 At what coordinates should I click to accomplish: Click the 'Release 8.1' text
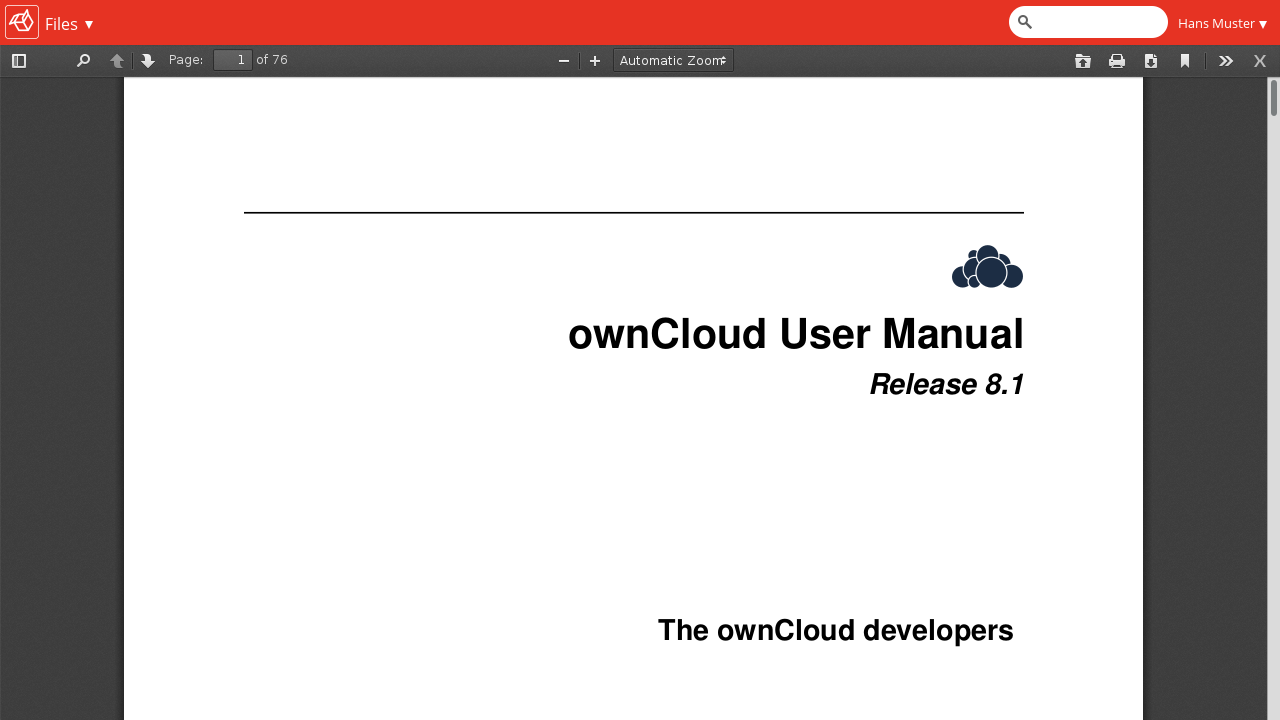point(947,384)
